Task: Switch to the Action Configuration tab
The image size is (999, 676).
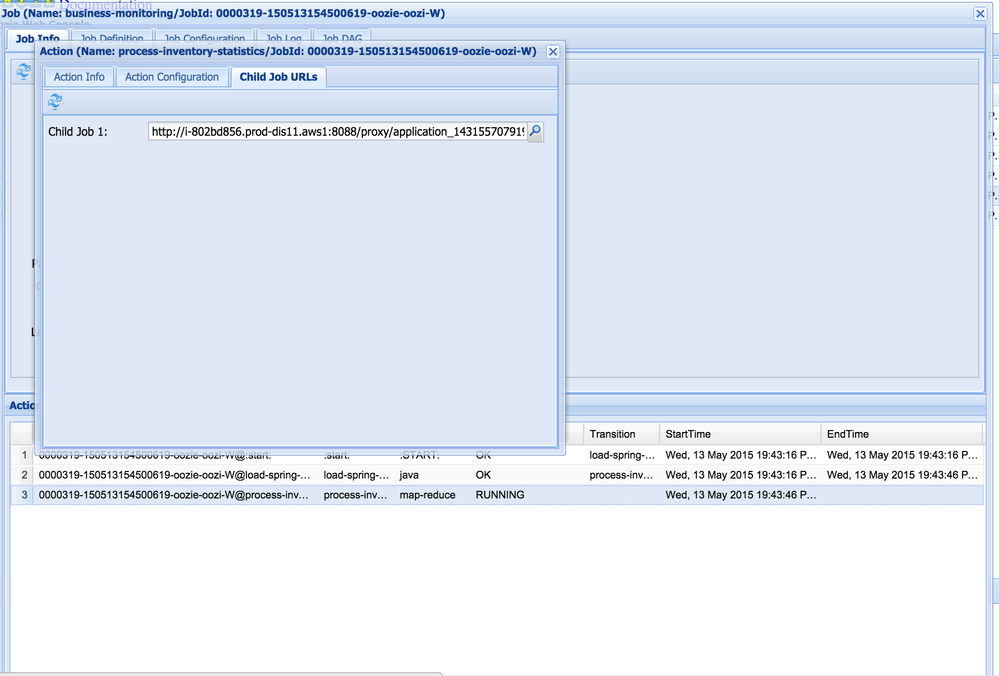Action: (171, 76)
